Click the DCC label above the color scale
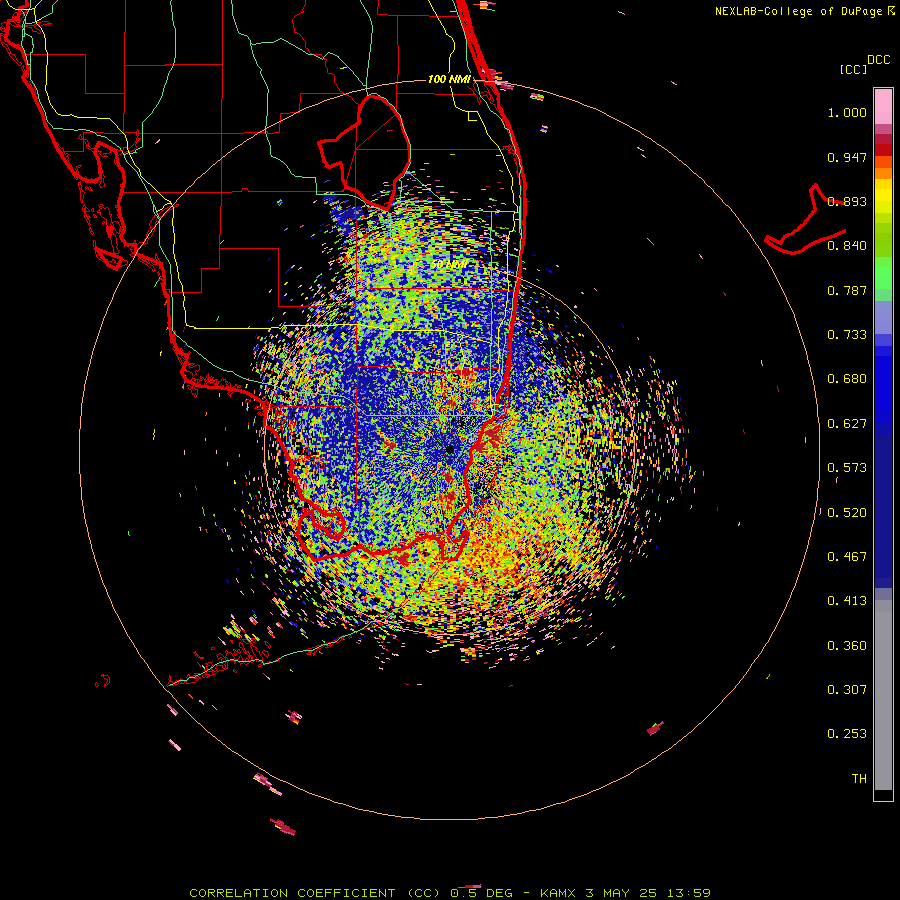900x900 pixels. pyautogui.click(x=878, y=60)
